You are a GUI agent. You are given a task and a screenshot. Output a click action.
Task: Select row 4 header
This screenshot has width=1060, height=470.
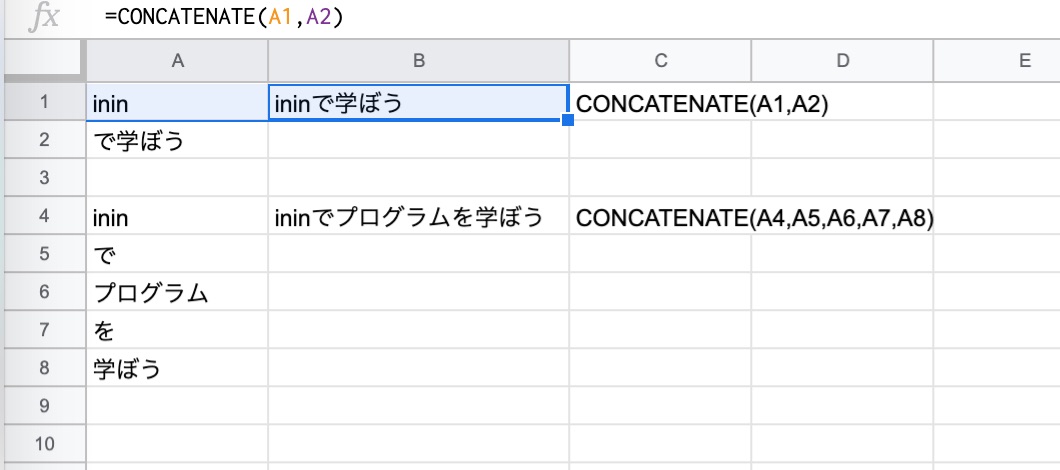pos(45,216)
